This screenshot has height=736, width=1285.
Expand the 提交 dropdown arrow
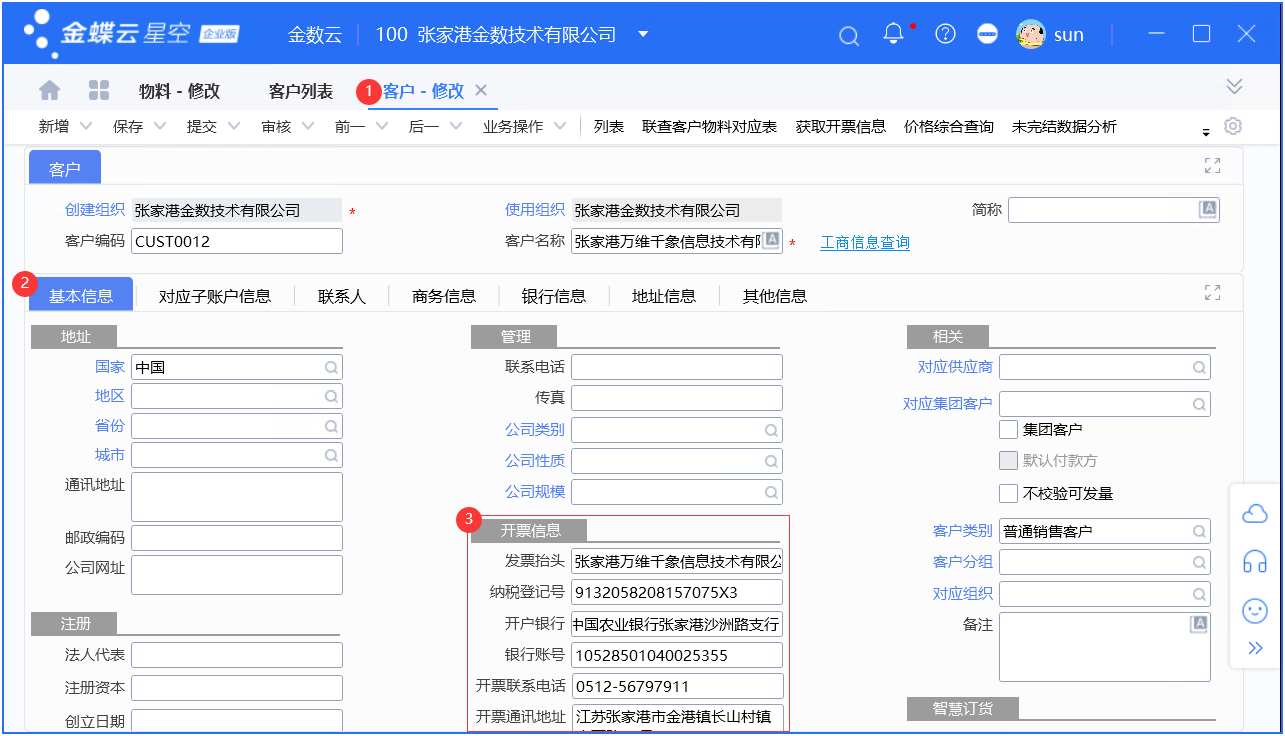234,126
